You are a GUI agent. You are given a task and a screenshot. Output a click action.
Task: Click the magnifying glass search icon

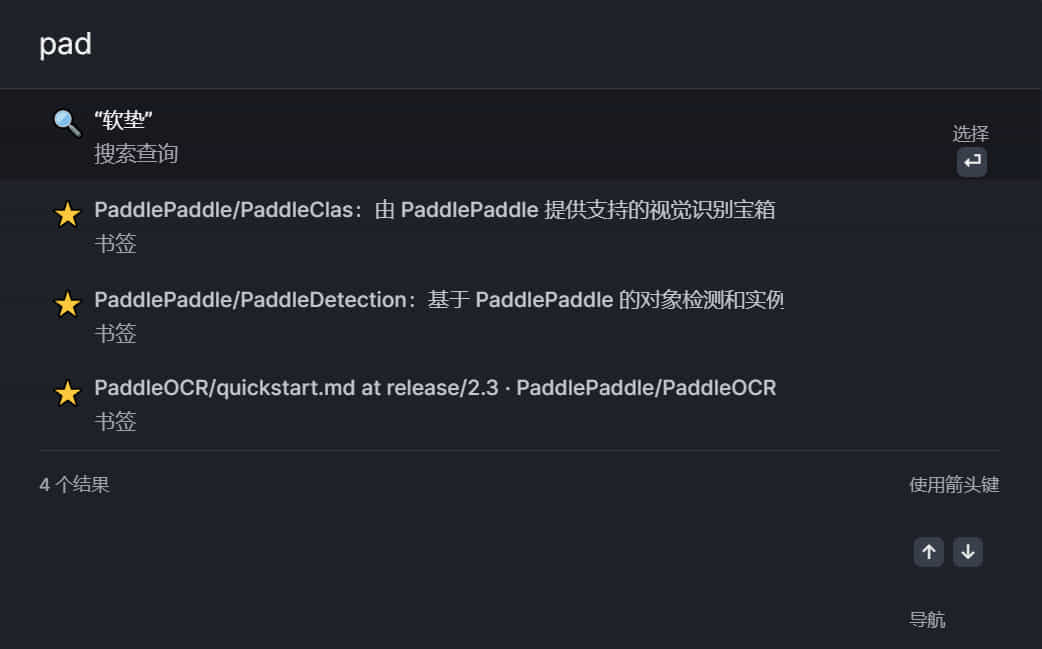(67, 123)
